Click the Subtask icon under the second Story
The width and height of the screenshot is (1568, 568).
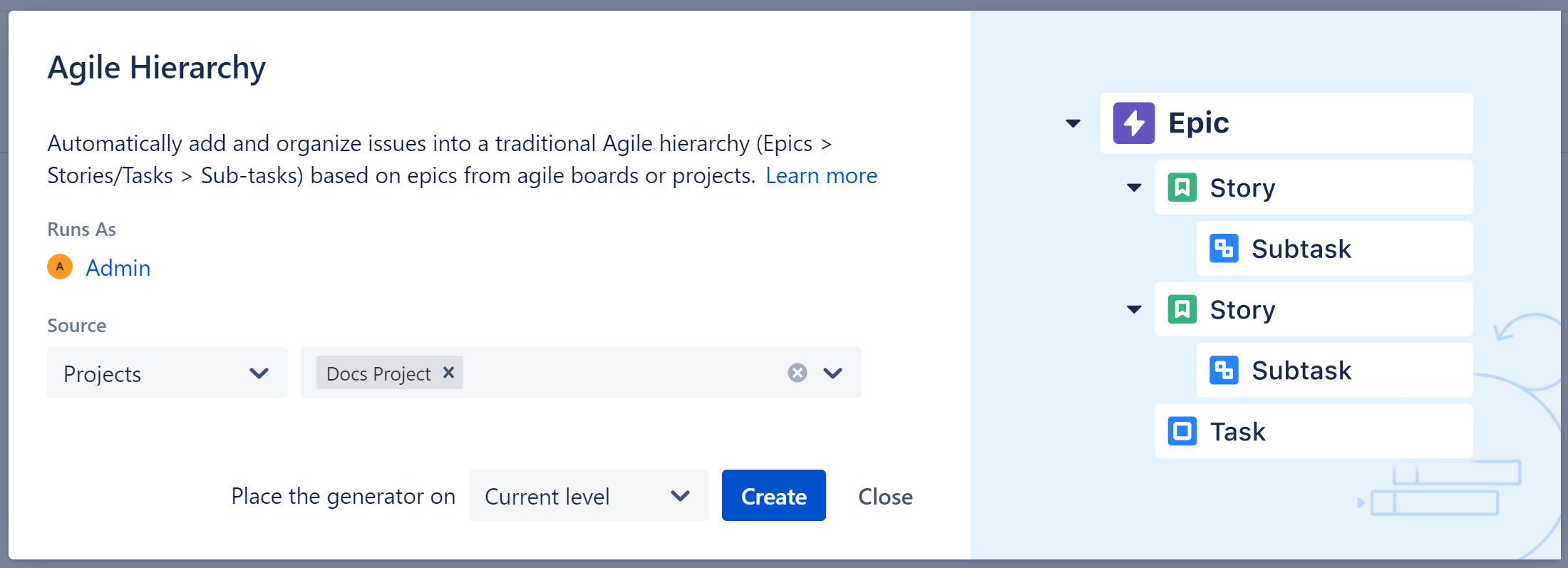pyautogui.click(x=1224, y=370)
